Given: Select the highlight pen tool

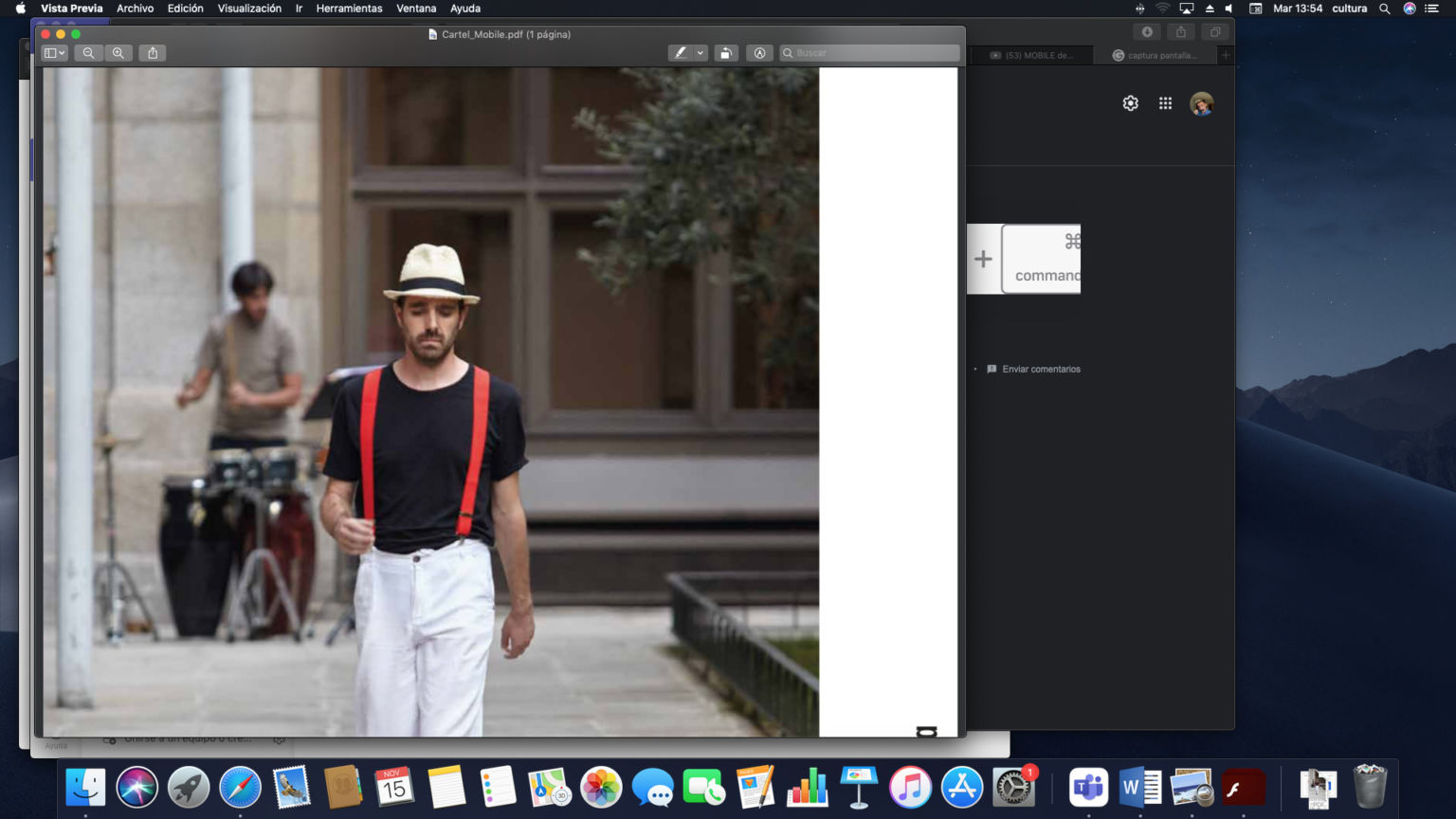Looking at the screenshot, I should click(681, 53).
